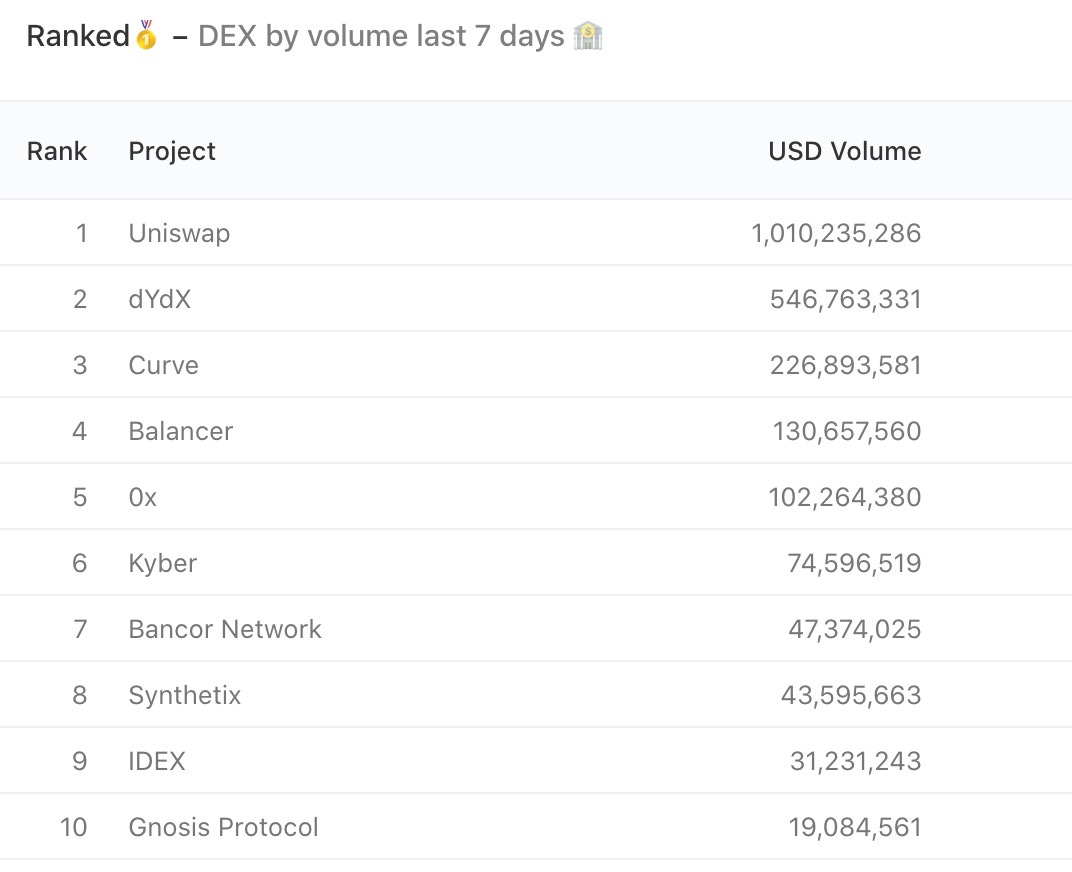This screenshot has height=872, width=1072.
Task: Click volume value 43,595,663
Action: 851,696
